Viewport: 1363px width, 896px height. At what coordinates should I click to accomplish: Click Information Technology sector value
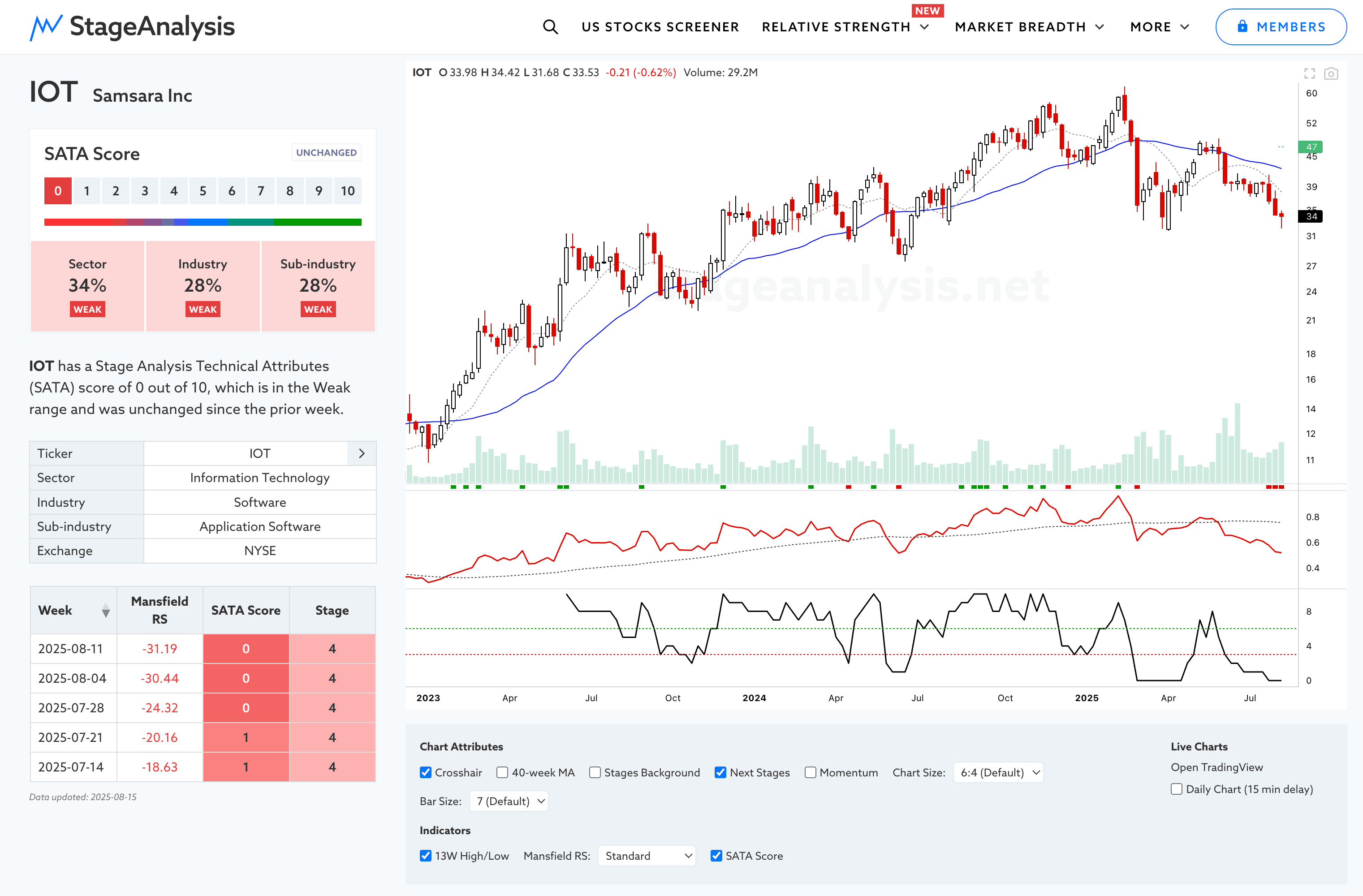[x=259, y=478]
